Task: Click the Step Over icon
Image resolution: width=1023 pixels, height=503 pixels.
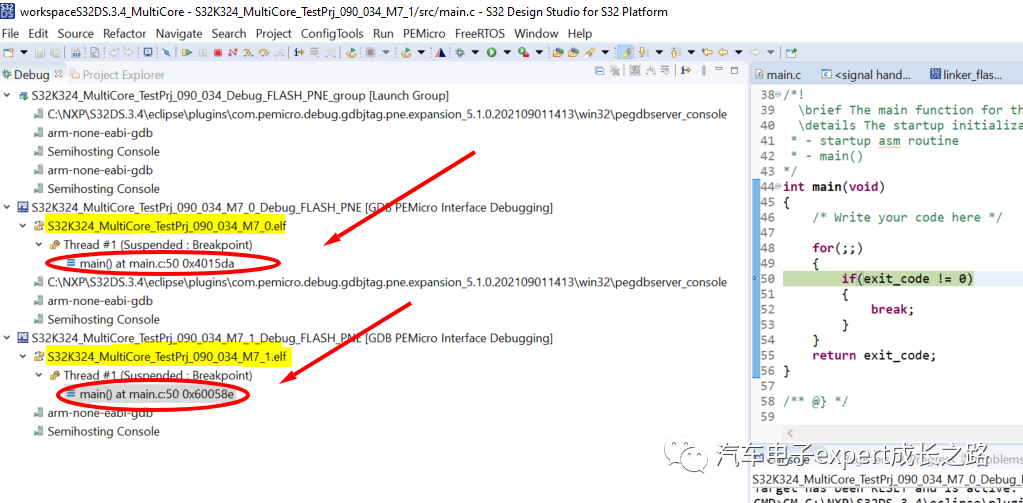Action: 264,52
